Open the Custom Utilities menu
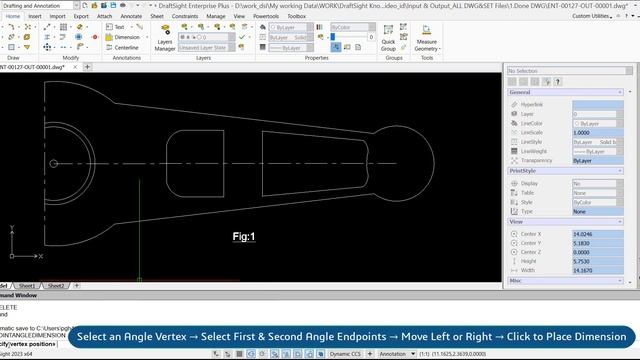640x360 pixels. coord(592,16)
